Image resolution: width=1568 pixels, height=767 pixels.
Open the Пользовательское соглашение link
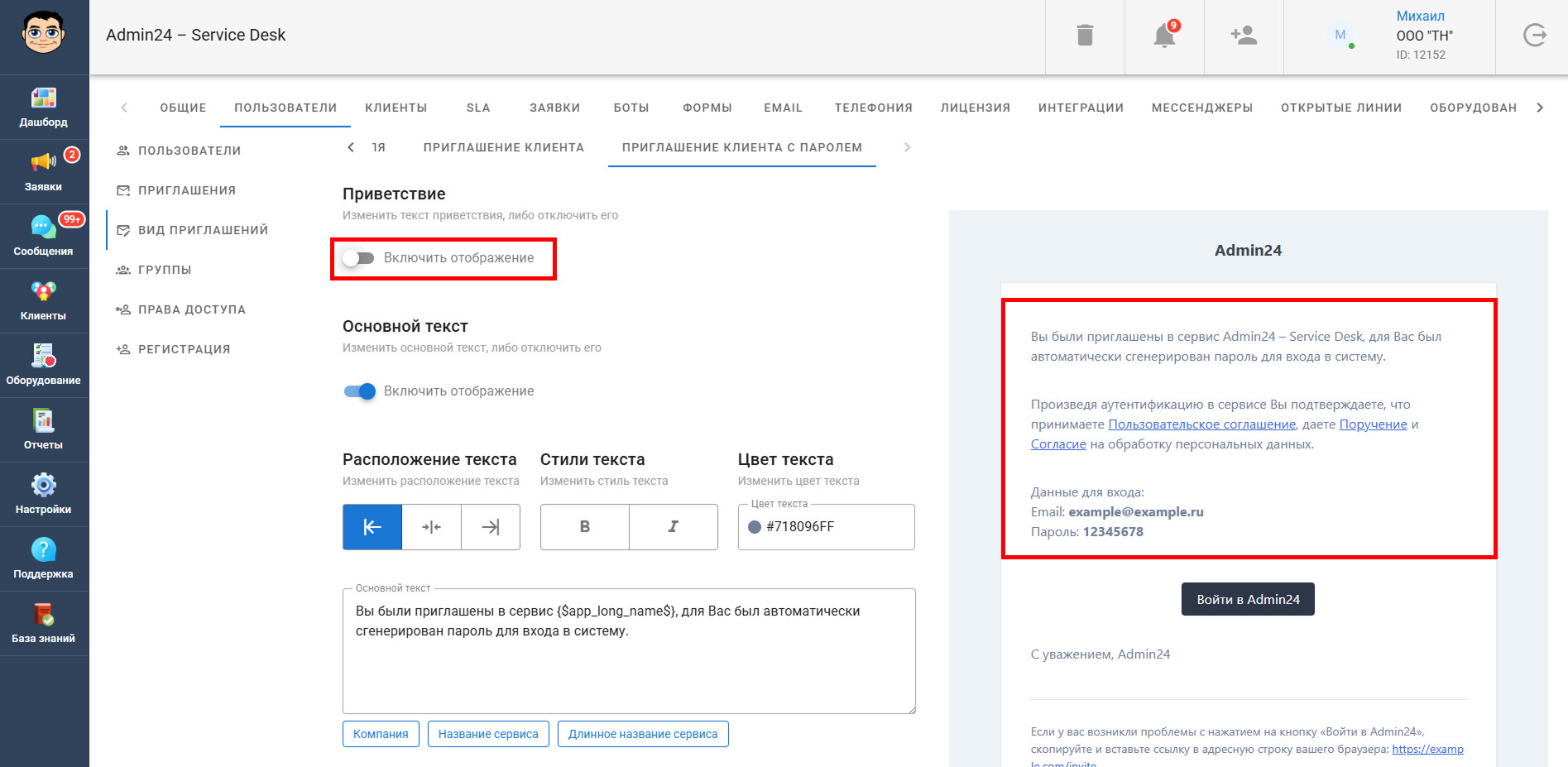click(1201, 424)
